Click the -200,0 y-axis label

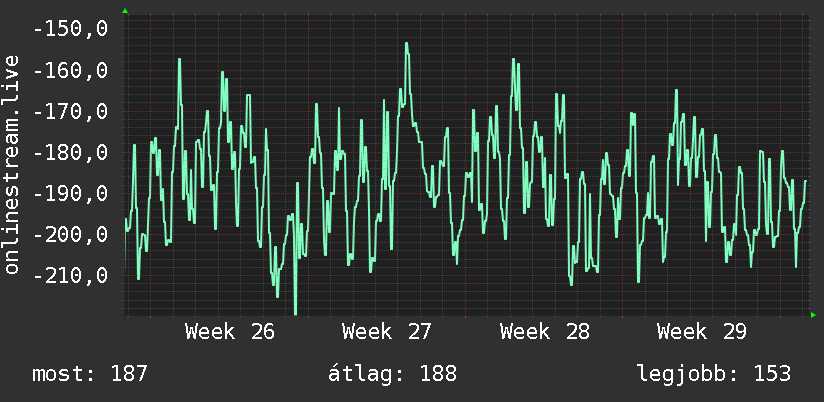(70, 234)
